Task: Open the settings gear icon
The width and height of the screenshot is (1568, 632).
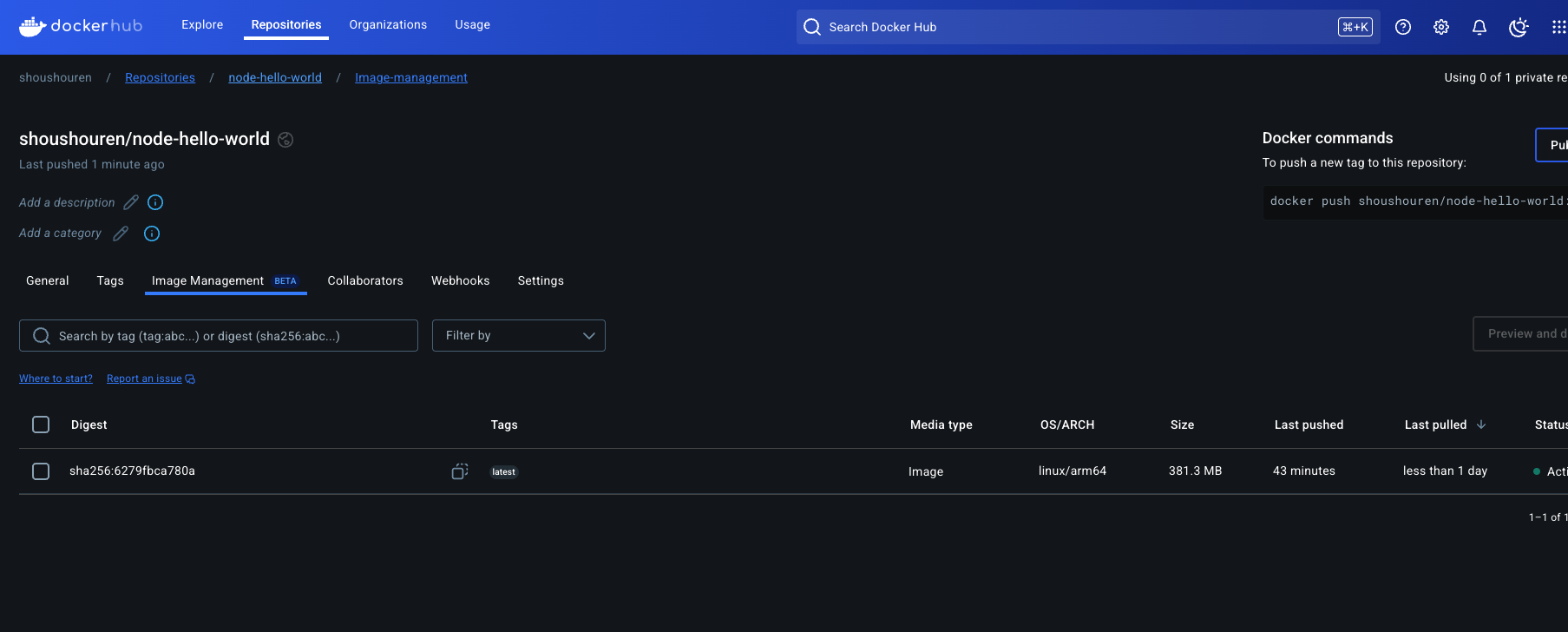Action: point(1441,27)
